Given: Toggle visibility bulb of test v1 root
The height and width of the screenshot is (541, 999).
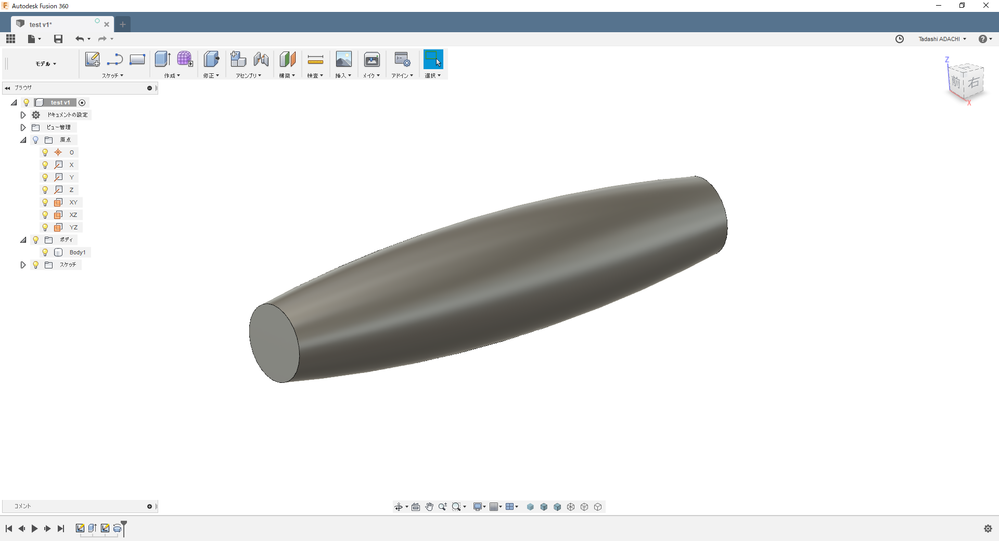Looking at the screenshot, I should pos(26,102).
